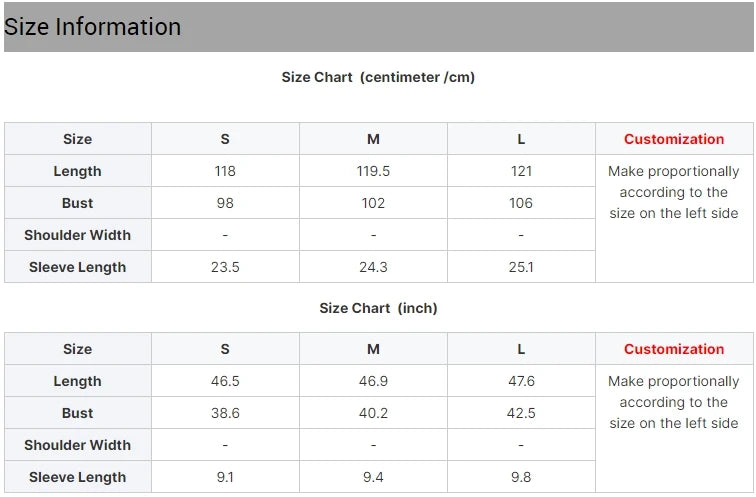Click the 'Size Chart (centimeter /cm)' title
Screen dimensions: 756x497
click(x=378, y=77)
